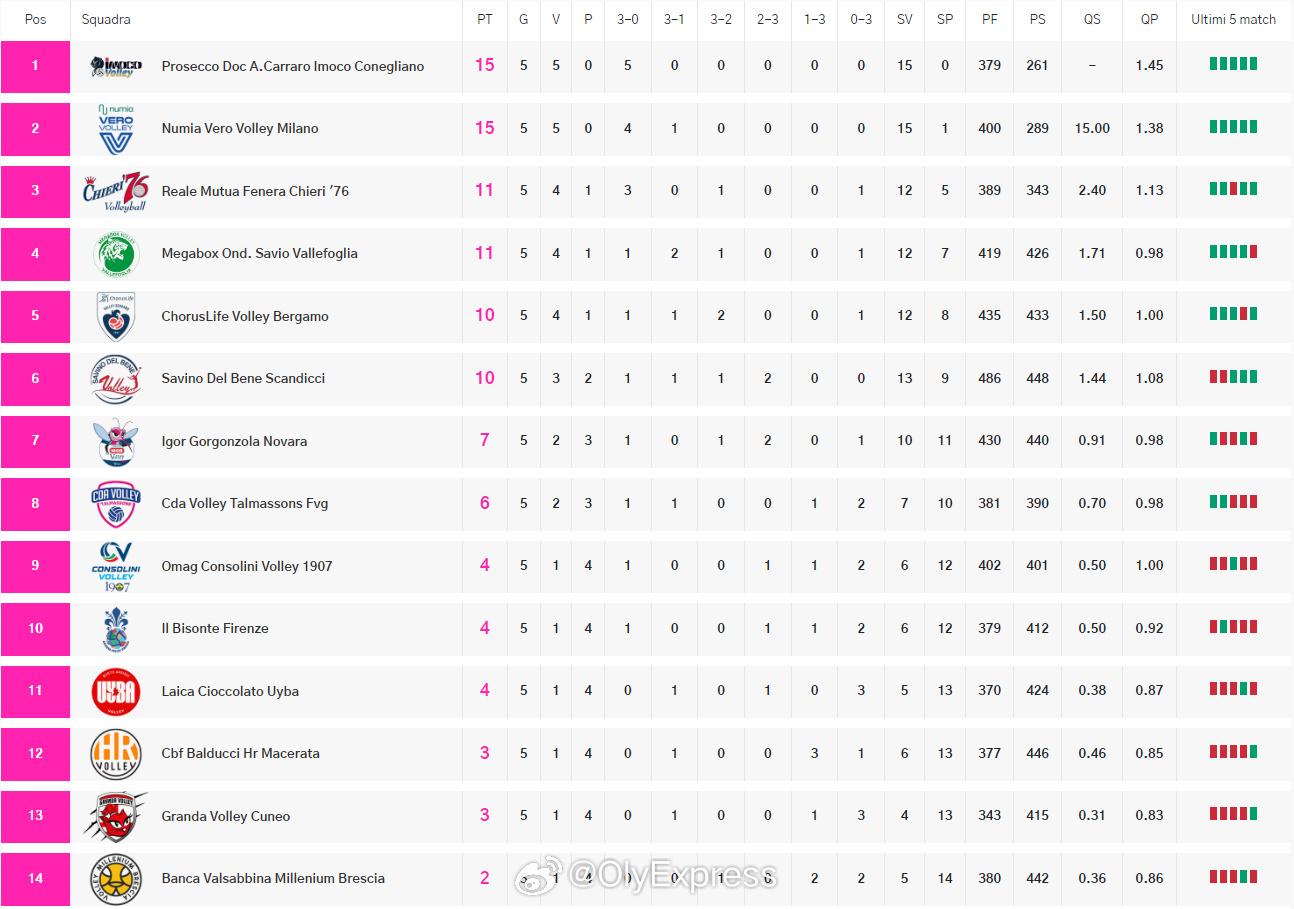Image resolution: width=1294 pixels, height=909 pixels.
Task: Click the Granda Volley Cuneo logo
Action: [116, 816]
